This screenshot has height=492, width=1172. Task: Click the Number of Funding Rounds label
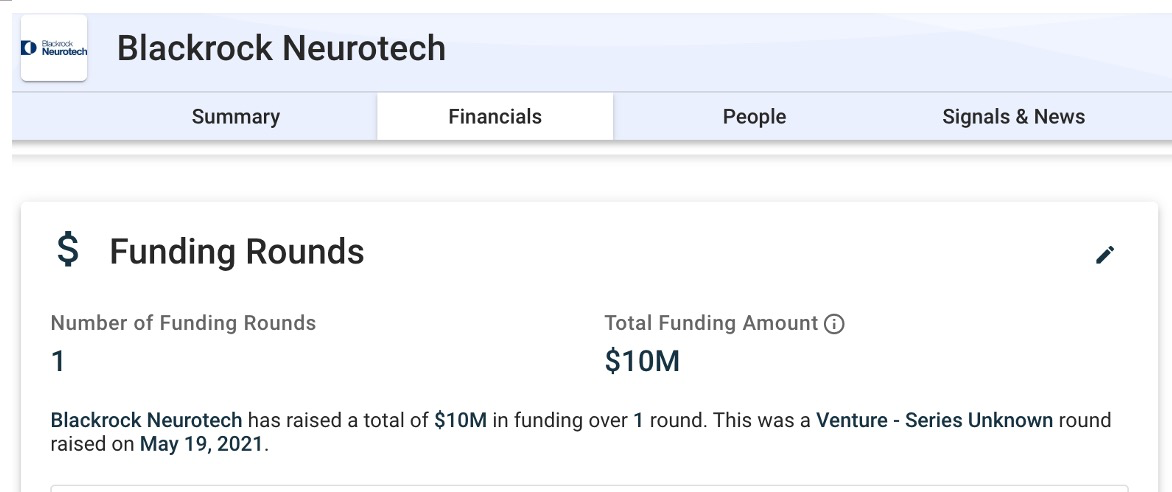click(183, 323)
